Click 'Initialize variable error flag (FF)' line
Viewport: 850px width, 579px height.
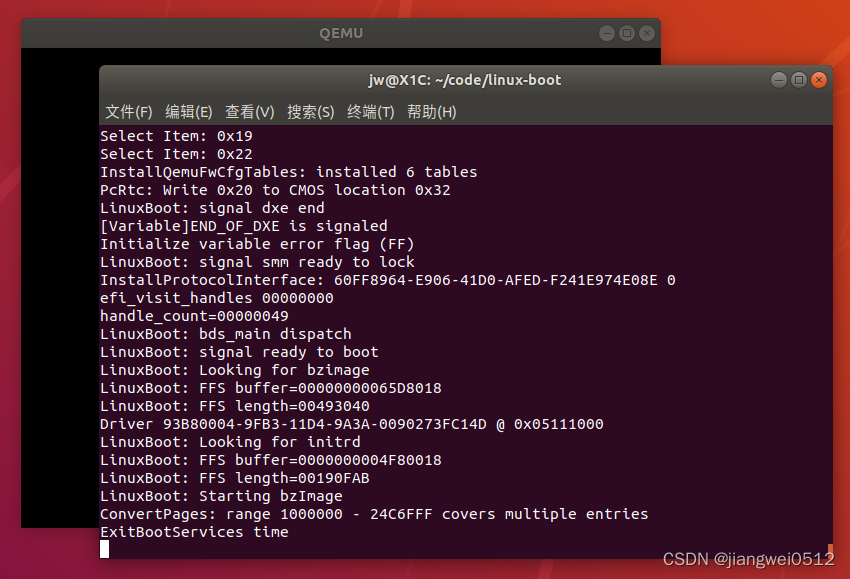point(257,244)
